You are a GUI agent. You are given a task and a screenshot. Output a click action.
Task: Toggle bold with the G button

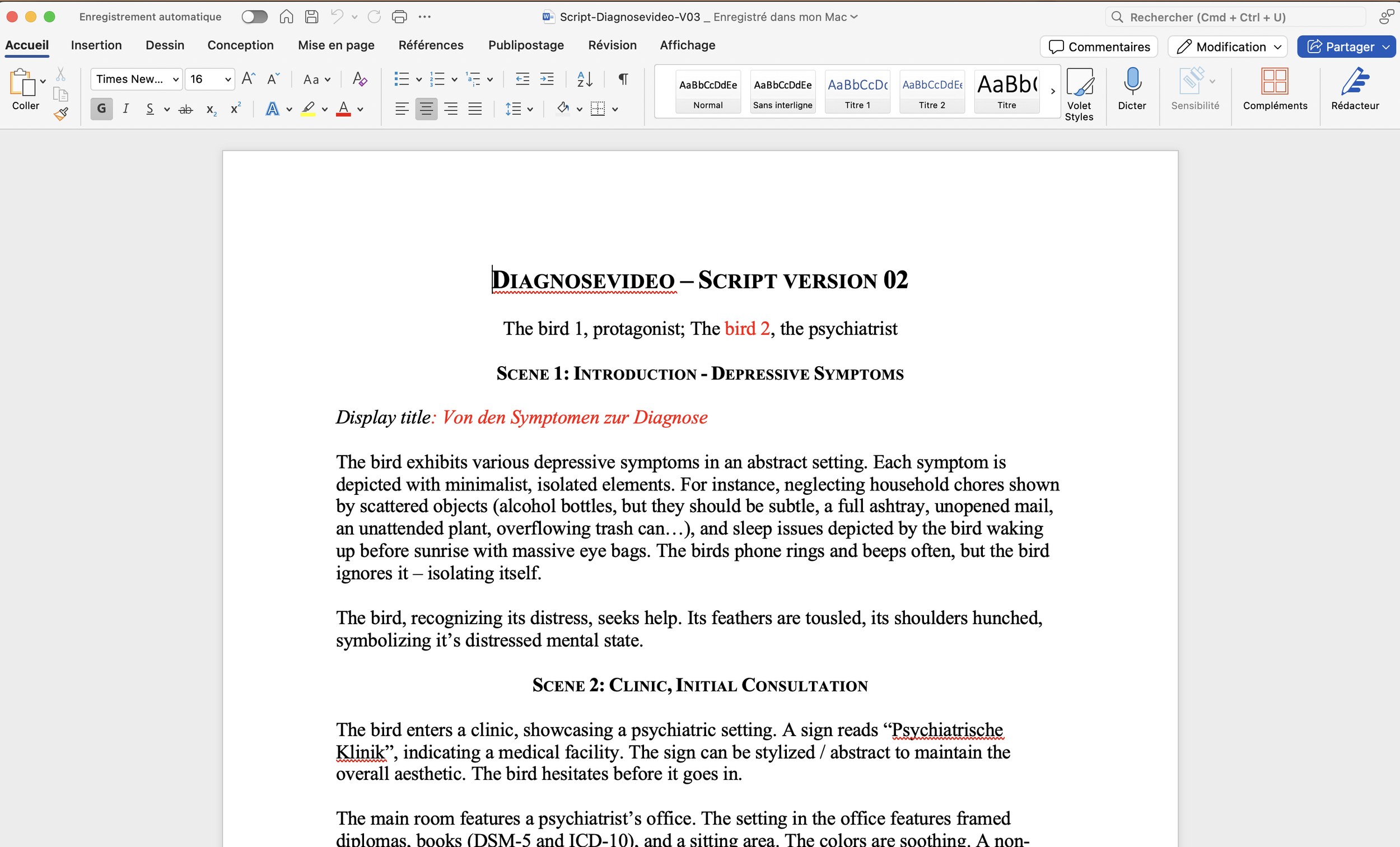102,109
